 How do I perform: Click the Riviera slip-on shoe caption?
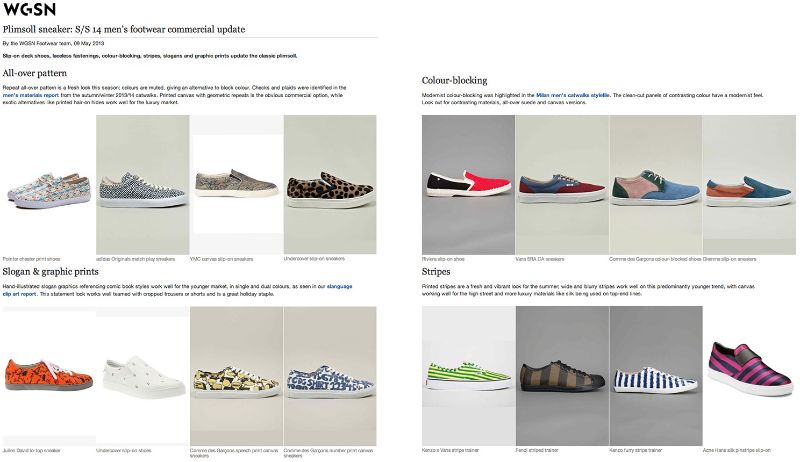(x=443, y=259)
